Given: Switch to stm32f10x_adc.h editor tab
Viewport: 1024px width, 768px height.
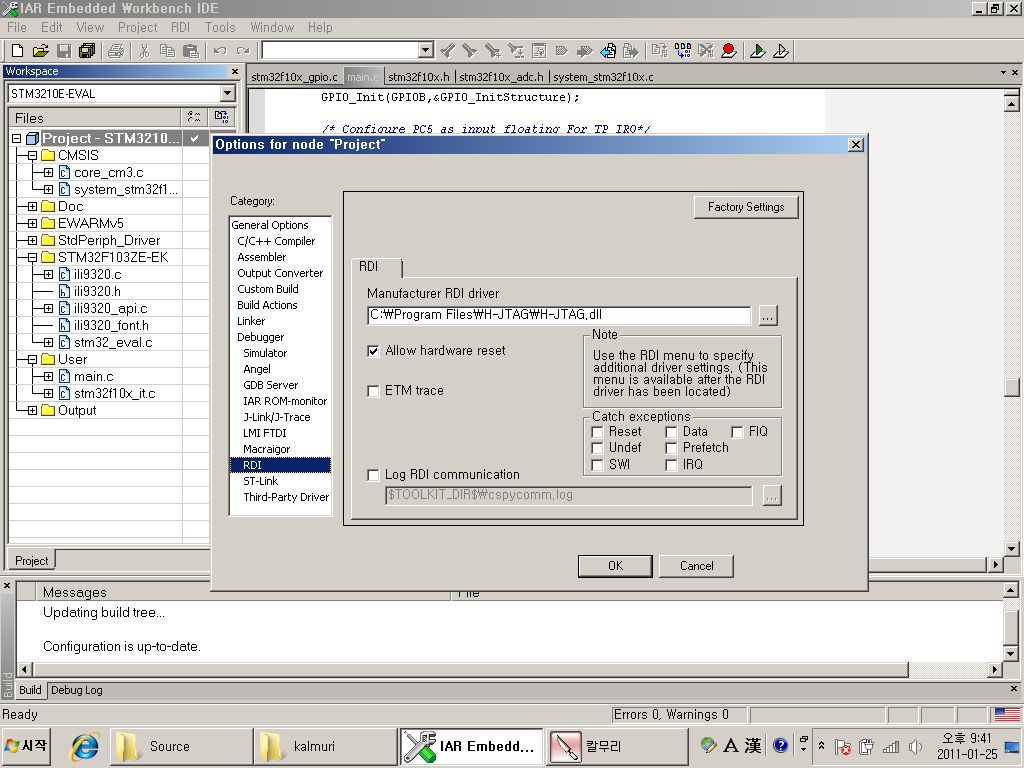Looking at the screenshot, I should pos(501,77).
